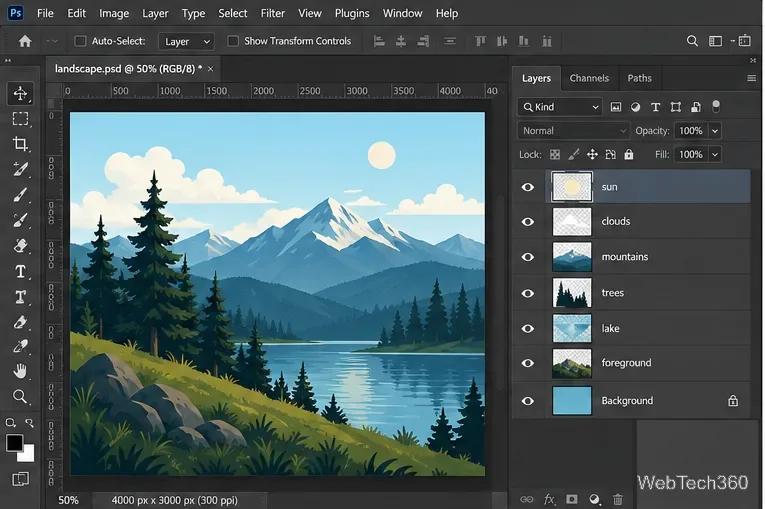Select the Crop tool
Screen dimensions: 765x509
click(x=20, y=144)
